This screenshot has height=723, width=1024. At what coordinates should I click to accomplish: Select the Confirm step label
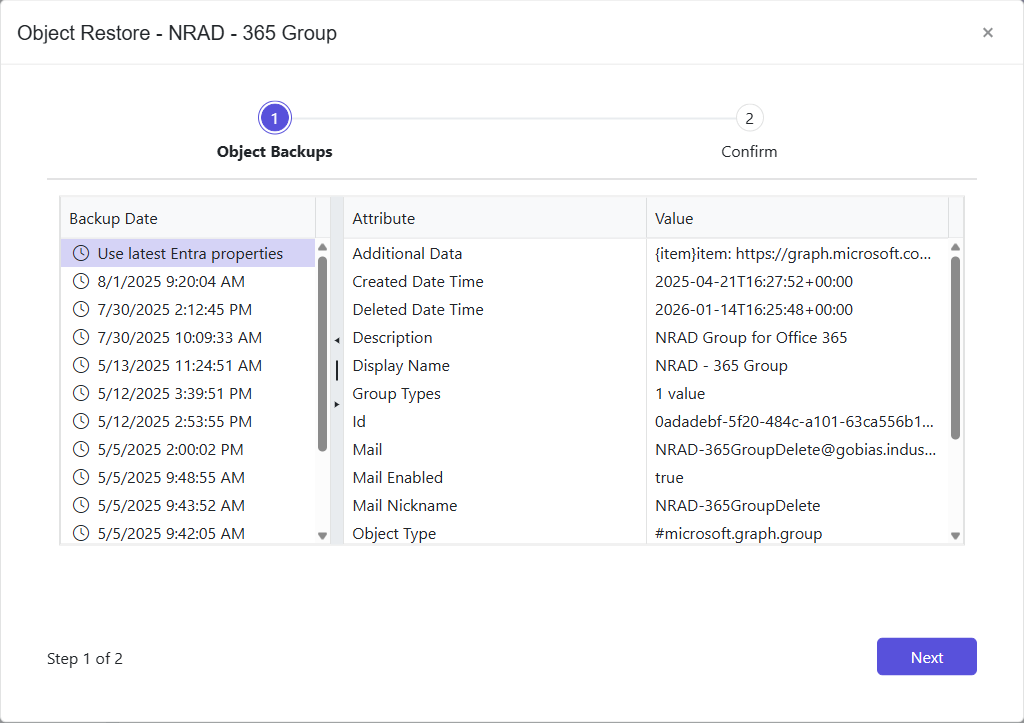click(x=749, y=151)
